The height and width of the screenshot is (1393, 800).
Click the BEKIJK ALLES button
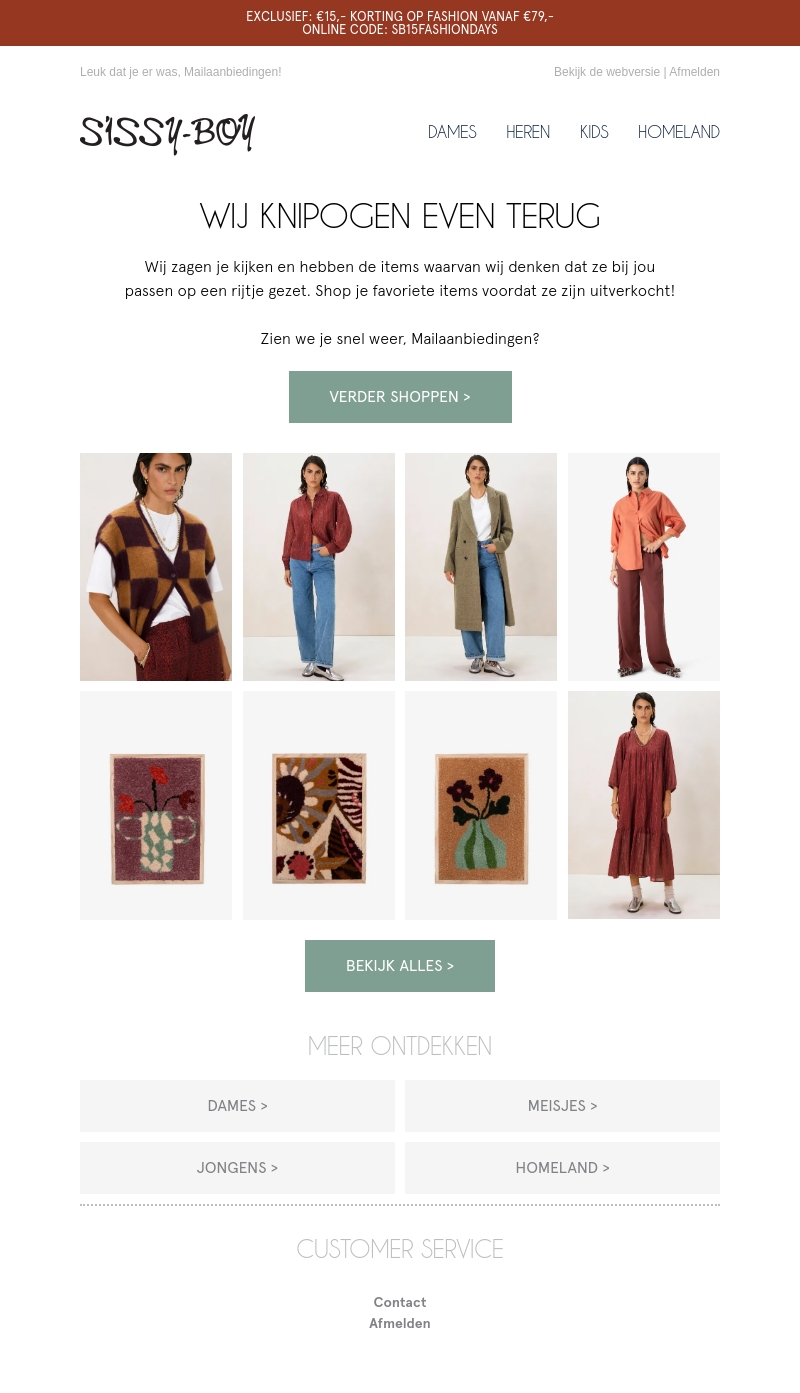point(400,966)
